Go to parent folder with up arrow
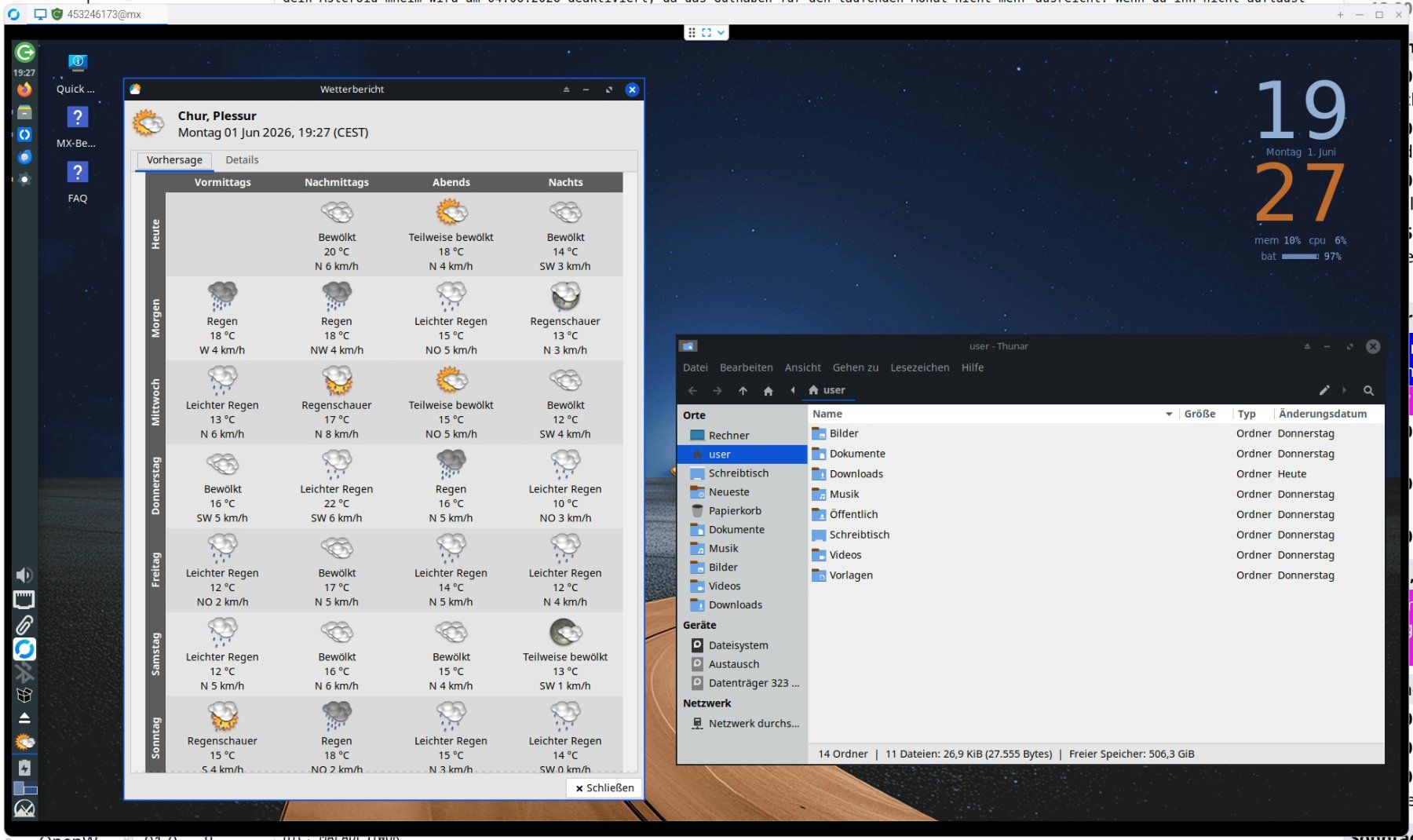 [743, 391]
